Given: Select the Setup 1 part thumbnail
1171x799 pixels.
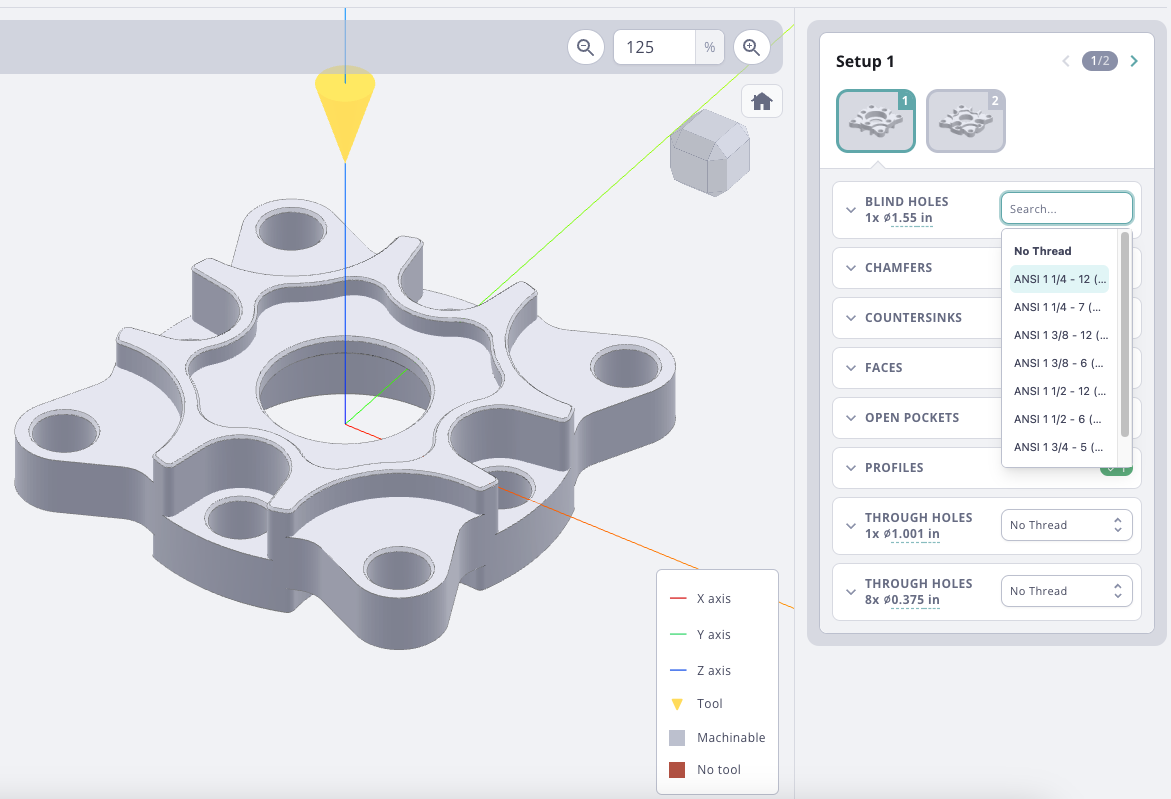Looking at the screenshot, I should [x=875, y=119].
